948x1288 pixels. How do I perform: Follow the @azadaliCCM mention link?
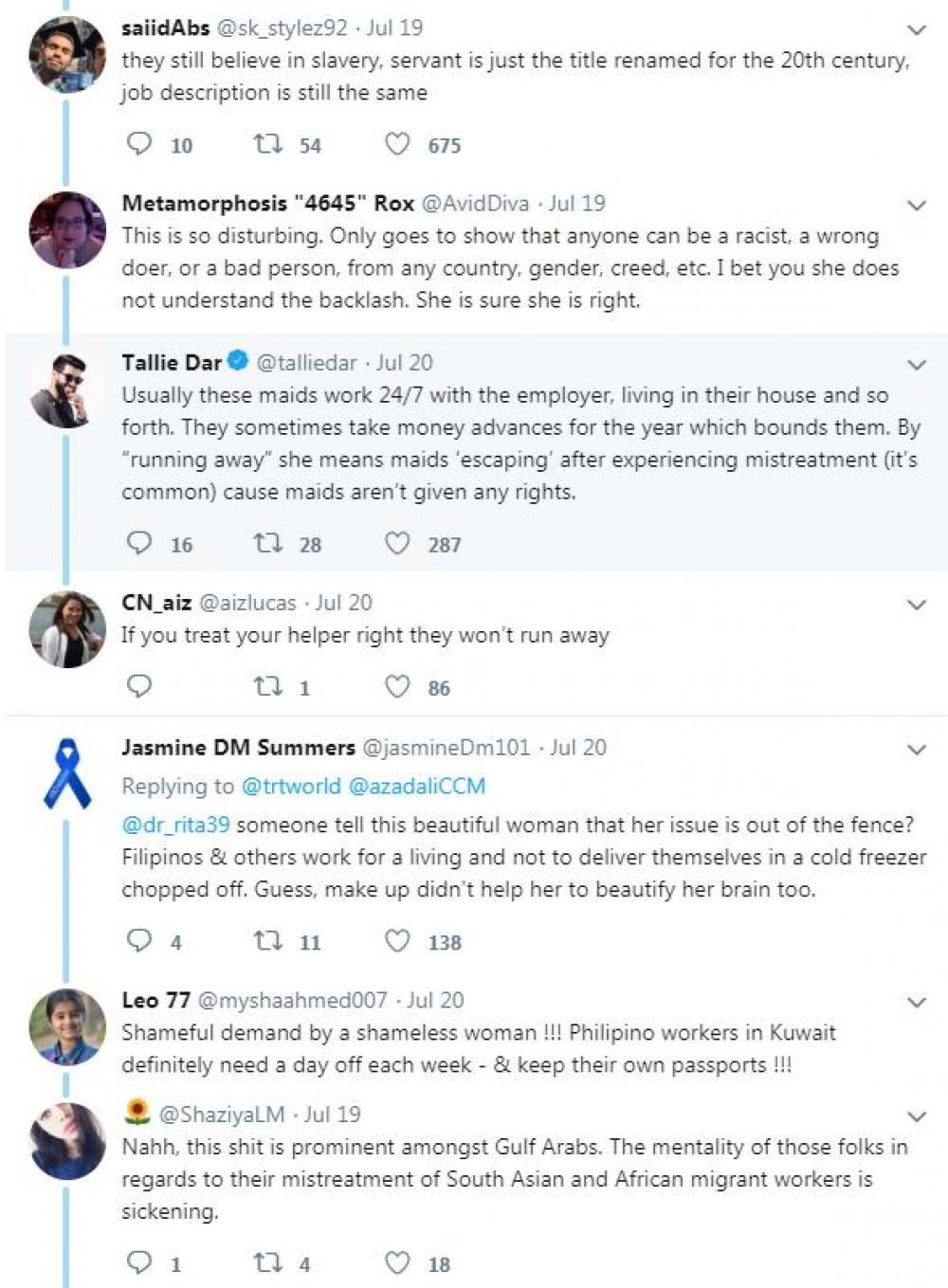417,786
